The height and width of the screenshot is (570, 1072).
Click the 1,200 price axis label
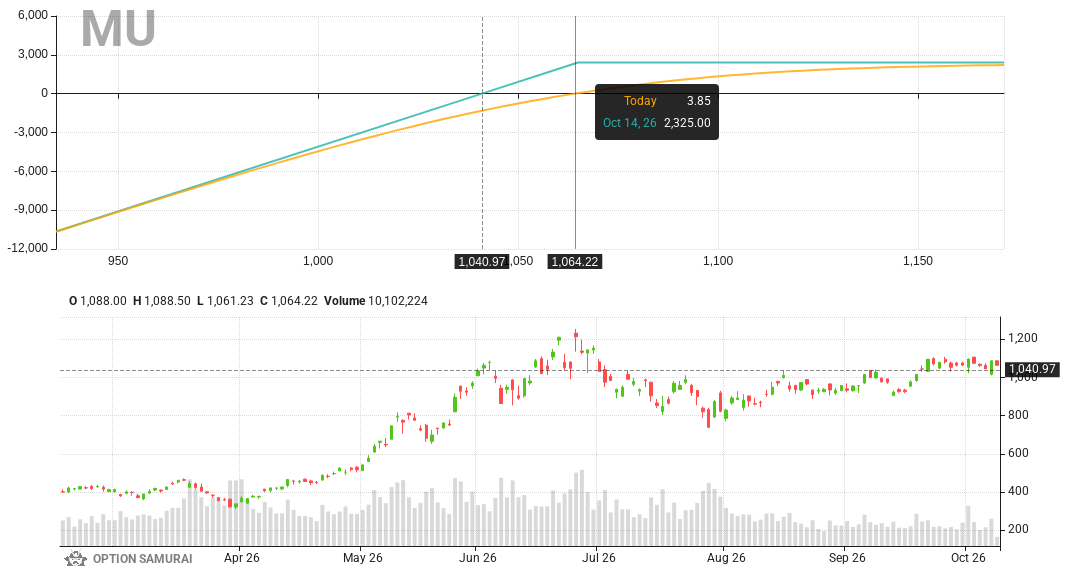point(1022,338)
